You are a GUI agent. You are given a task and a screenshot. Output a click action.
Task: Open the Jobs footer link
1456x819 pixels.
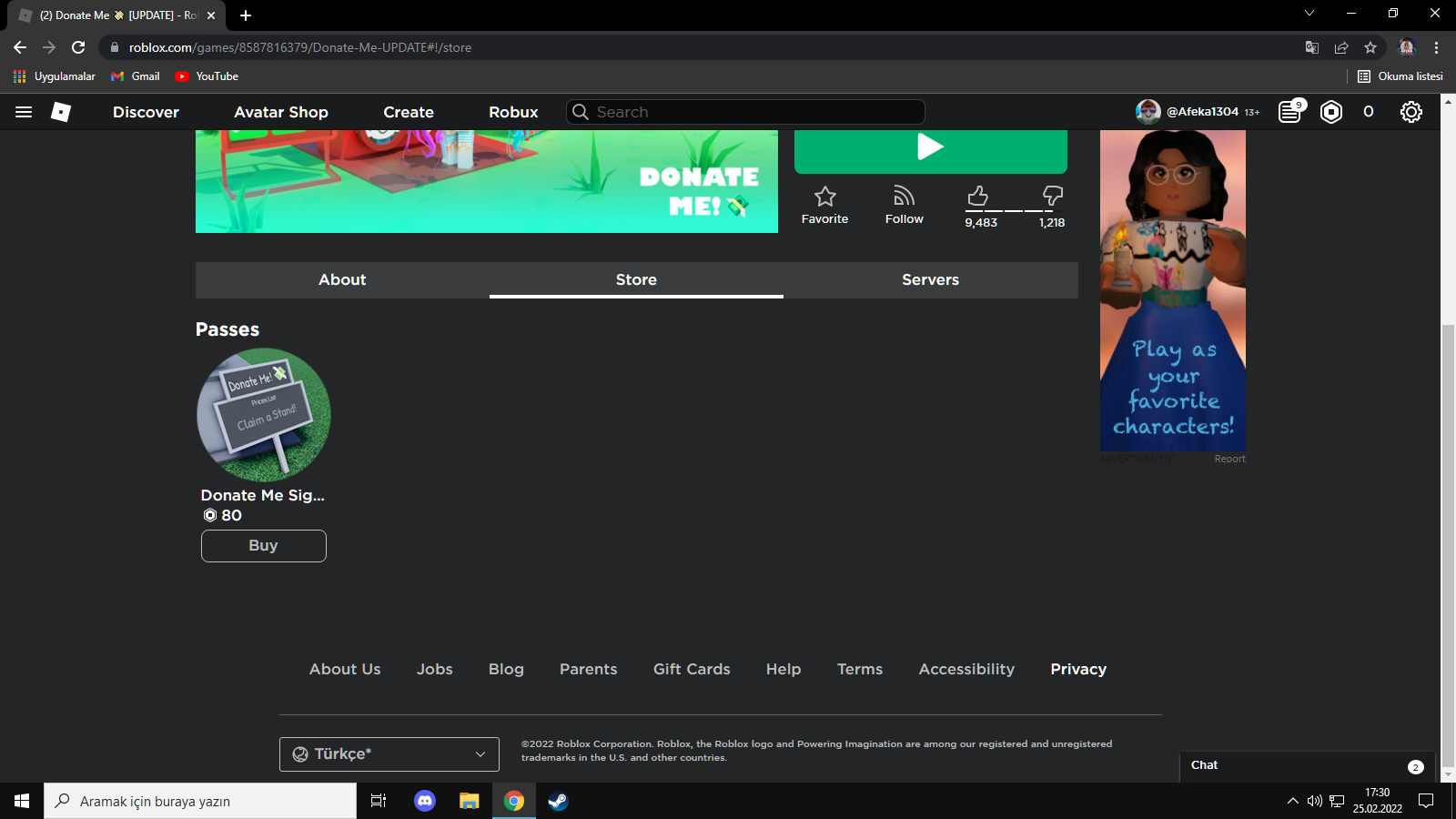coord(435,669)
